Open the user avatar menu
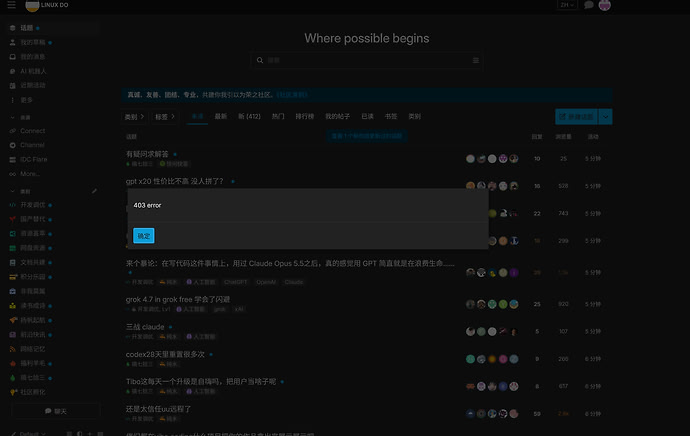The width and height of the screenshot is (690, 436). [605, 5]
